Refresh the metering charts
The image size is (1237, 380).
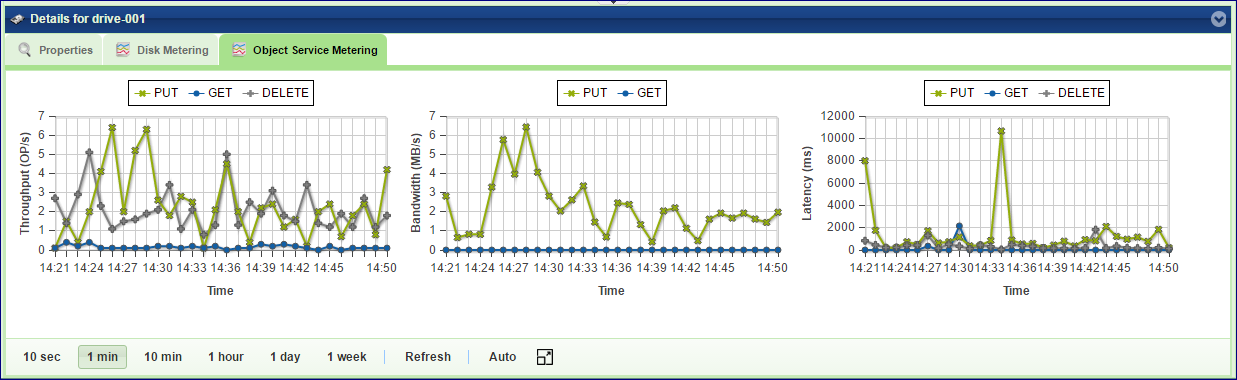click(x=428, y=357)
